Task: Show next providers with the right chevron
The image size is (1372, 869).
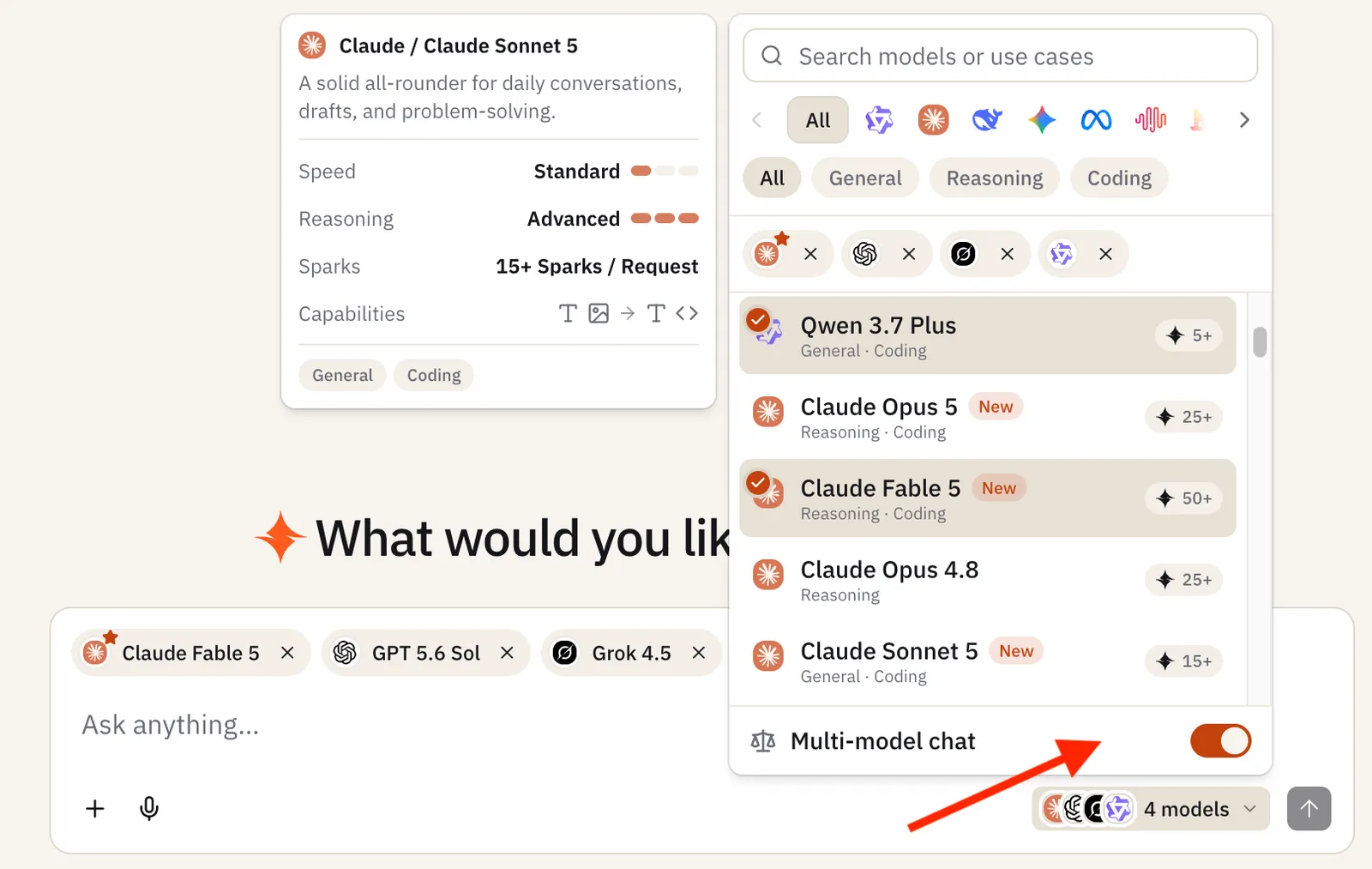Action: (1244, 120)
